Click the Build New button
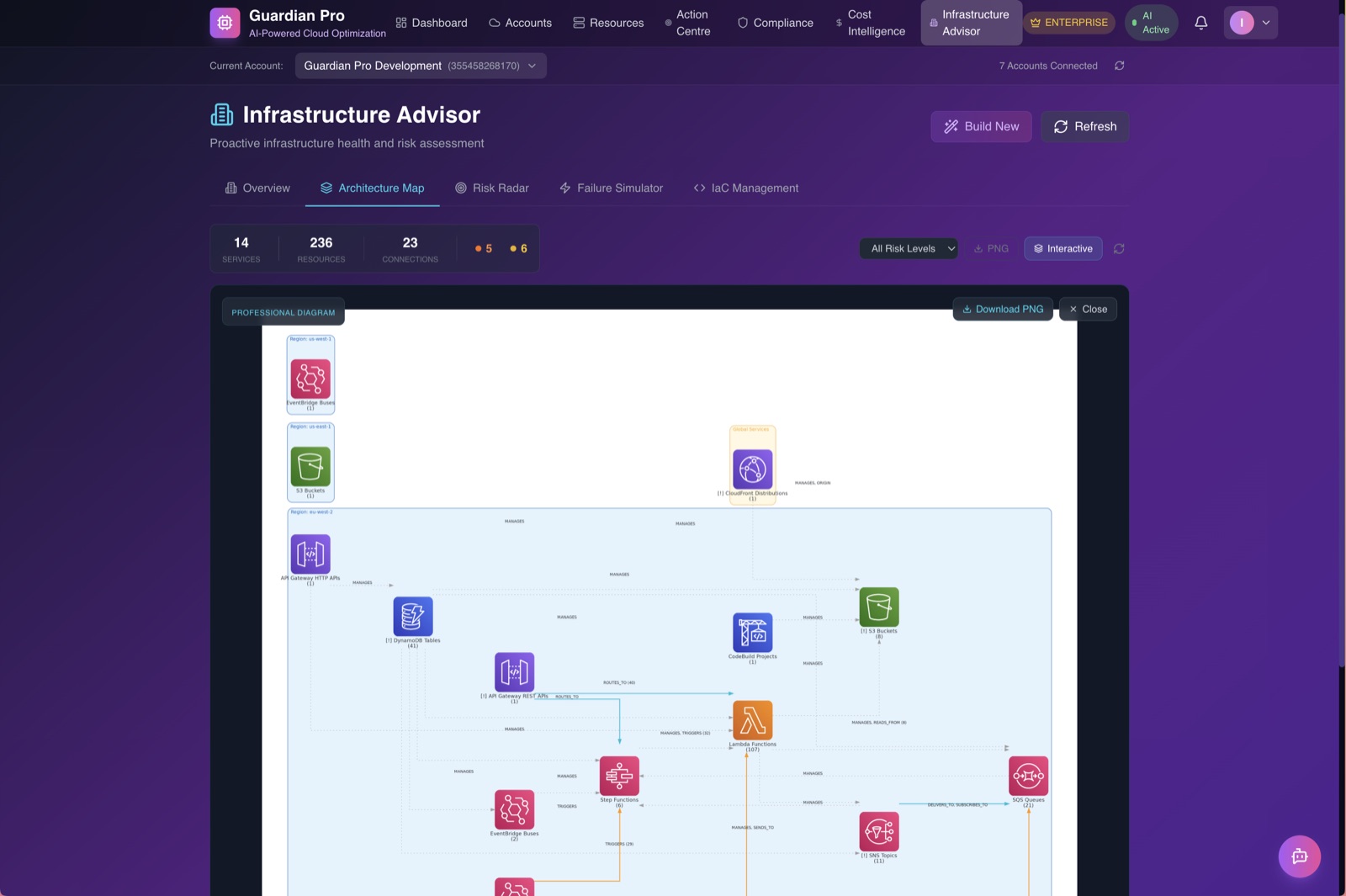This screenshot has width=1346, height=896. click(x=981, y=126)
